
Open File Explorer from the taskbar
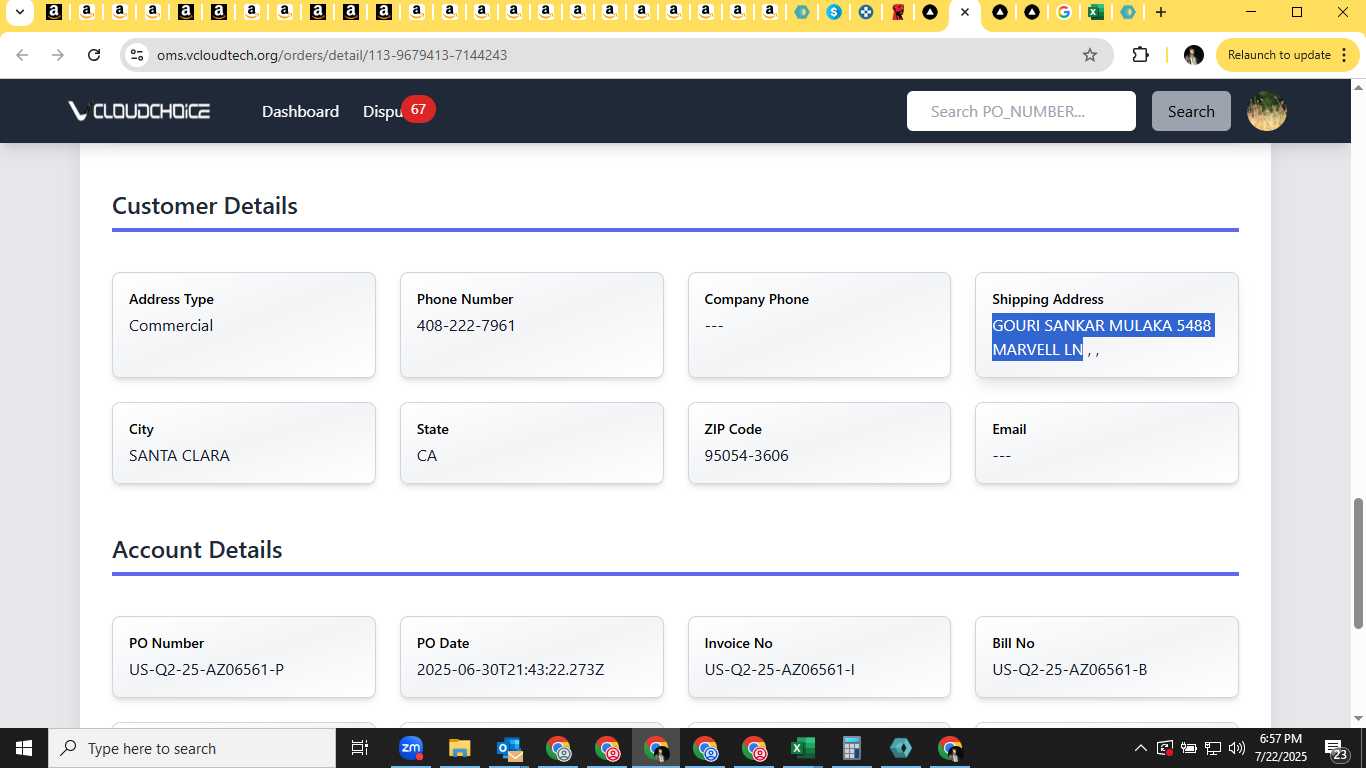pyautogui.click(x=459, y=748)
